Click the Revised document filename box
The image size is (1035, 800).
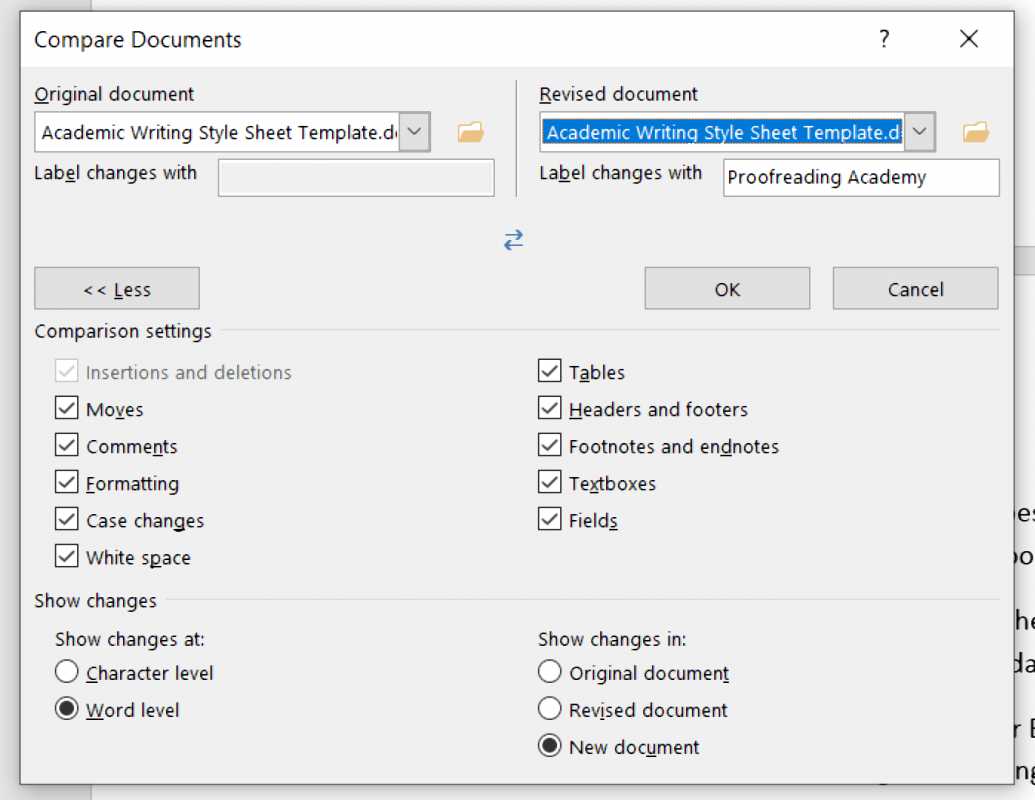[722, 132]
